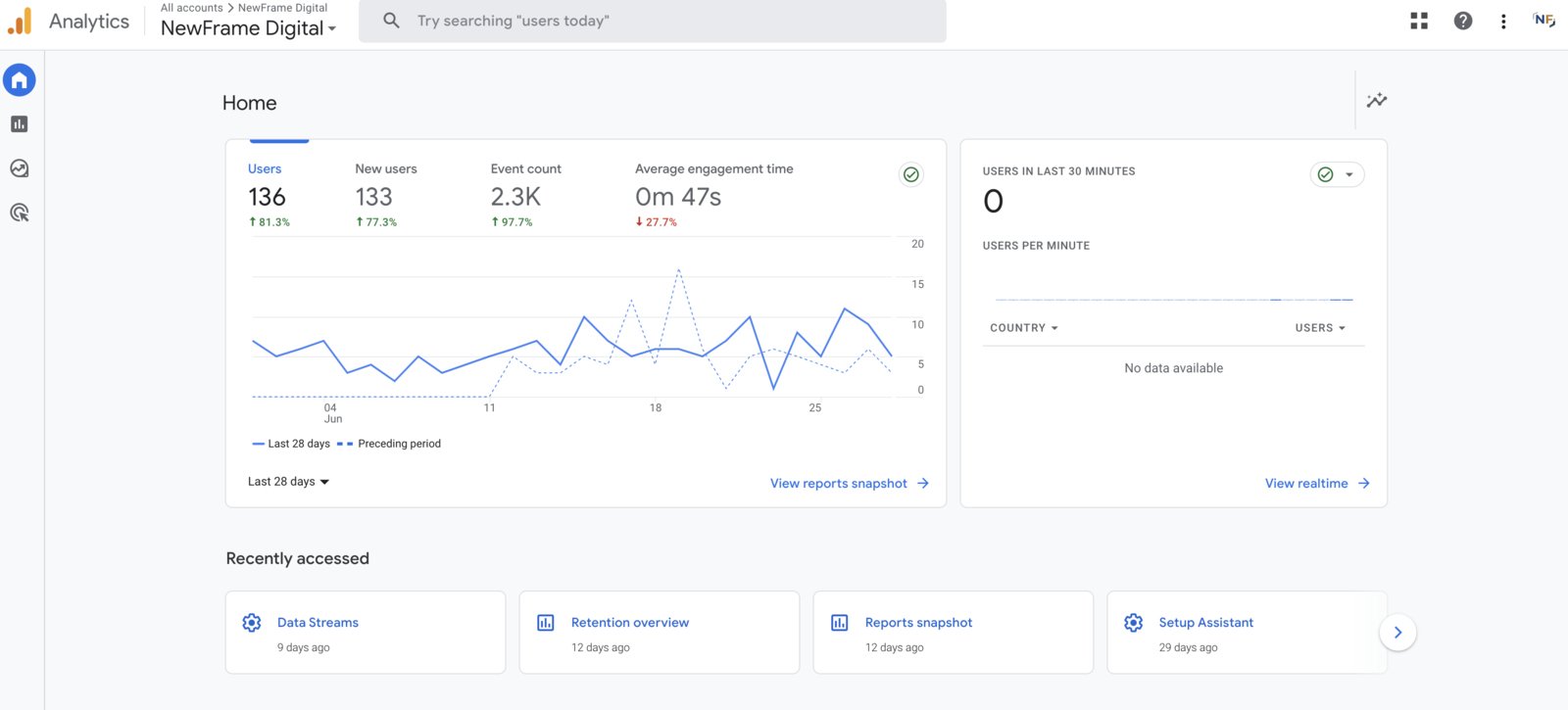Click the Event count value 2.3K
Viewport: 1568px width, 710px height.
515,197
